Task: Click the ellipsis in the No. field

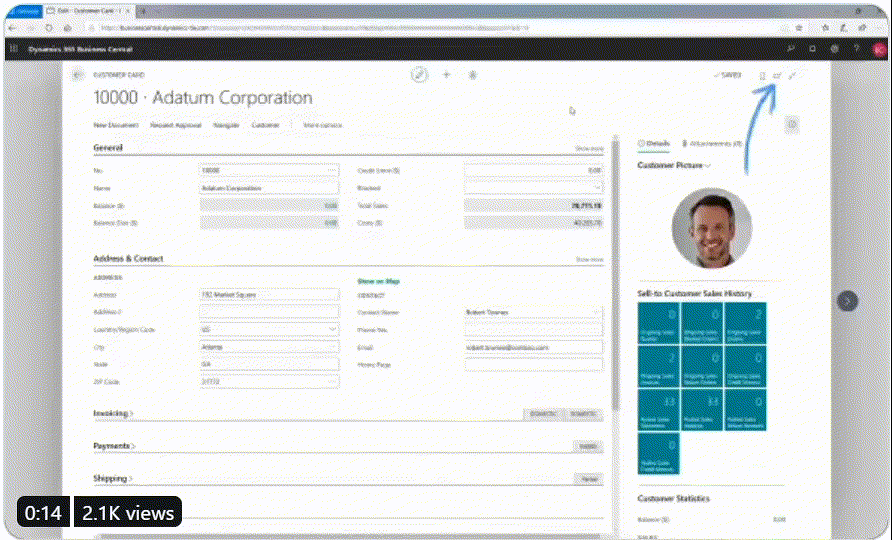Action: 332,170
